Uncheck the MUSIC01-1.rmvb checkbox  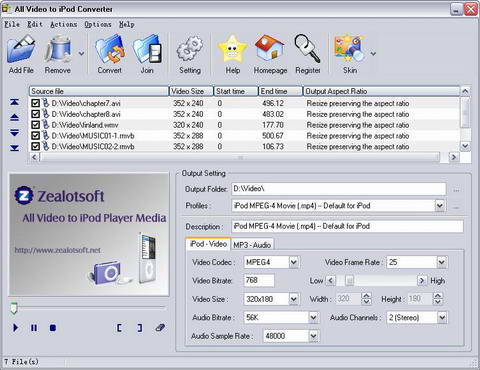35,136
